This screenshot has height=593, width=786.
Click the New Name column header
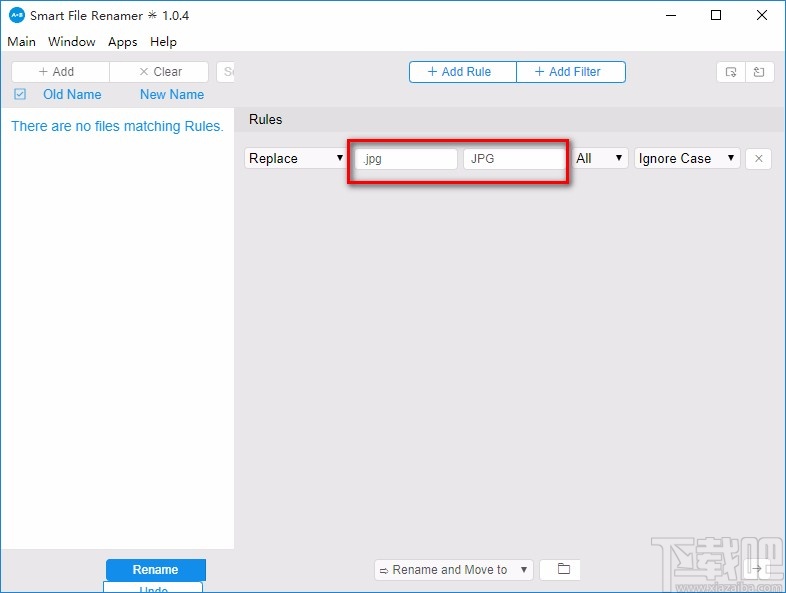point(172,94)
